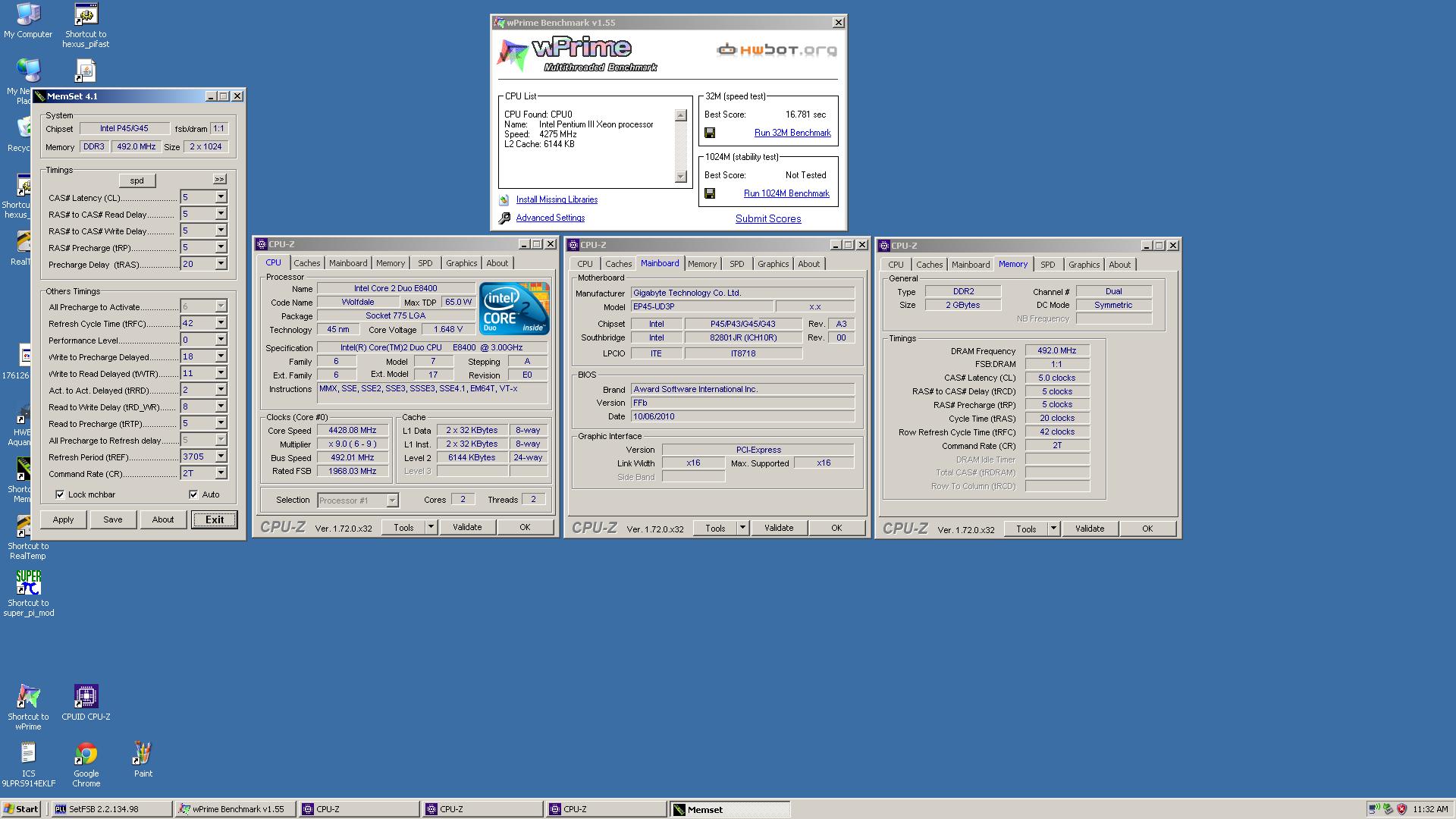1456x819 pixels.
Task: Click the save icon beside Run 1024M Benchmark
Action: [x=710, y=193]
